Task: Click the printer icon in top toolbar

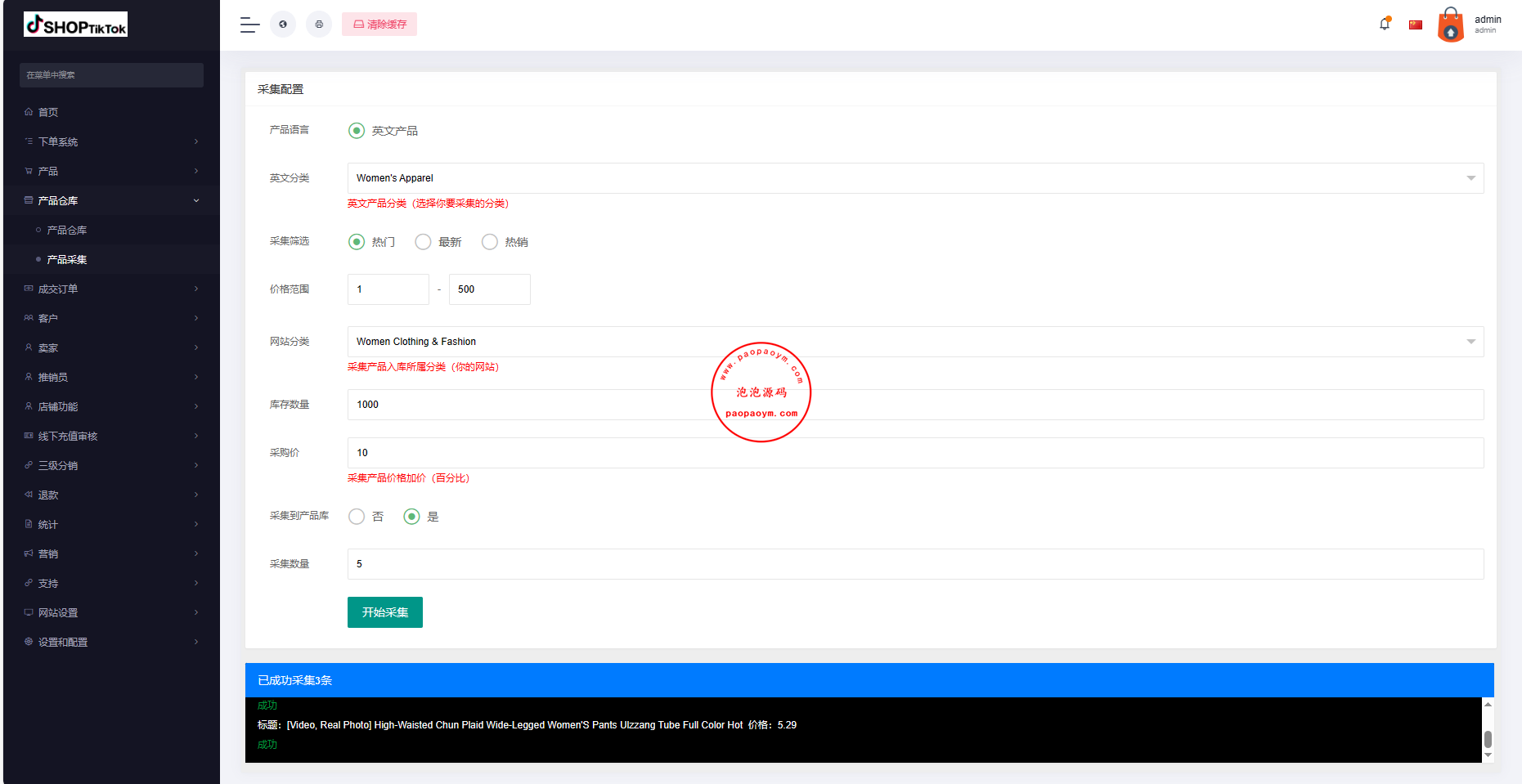Action: tap(319, 25)
